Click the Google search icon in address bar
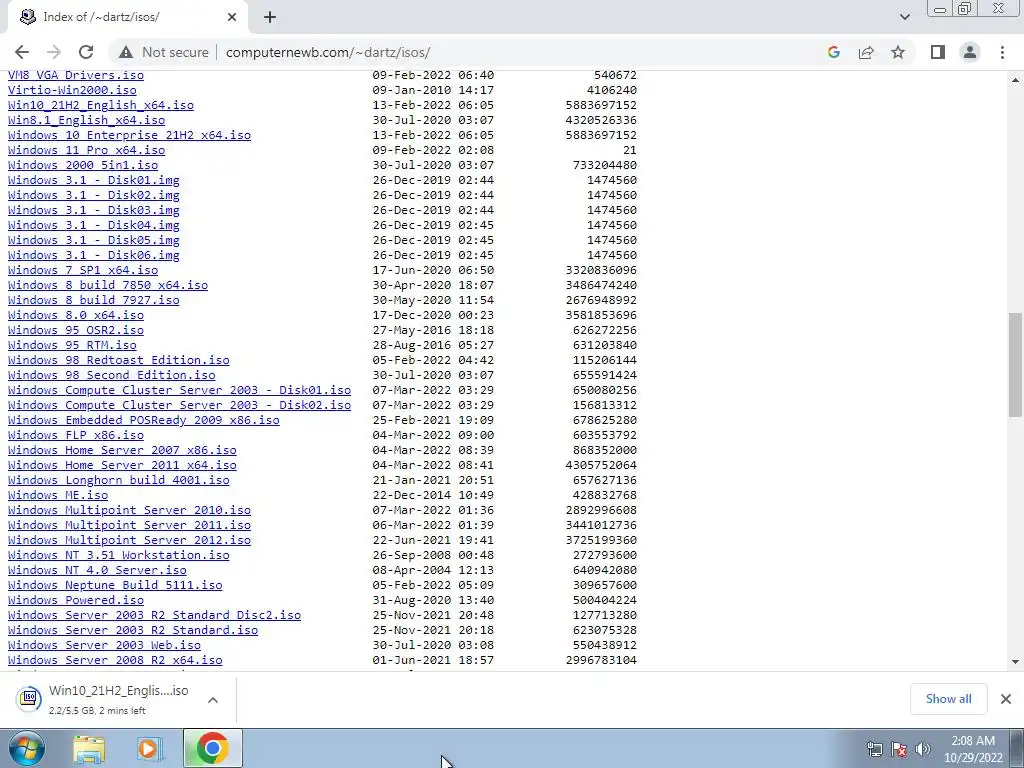This screenshot has height=768, width=1024. (833, 52)
